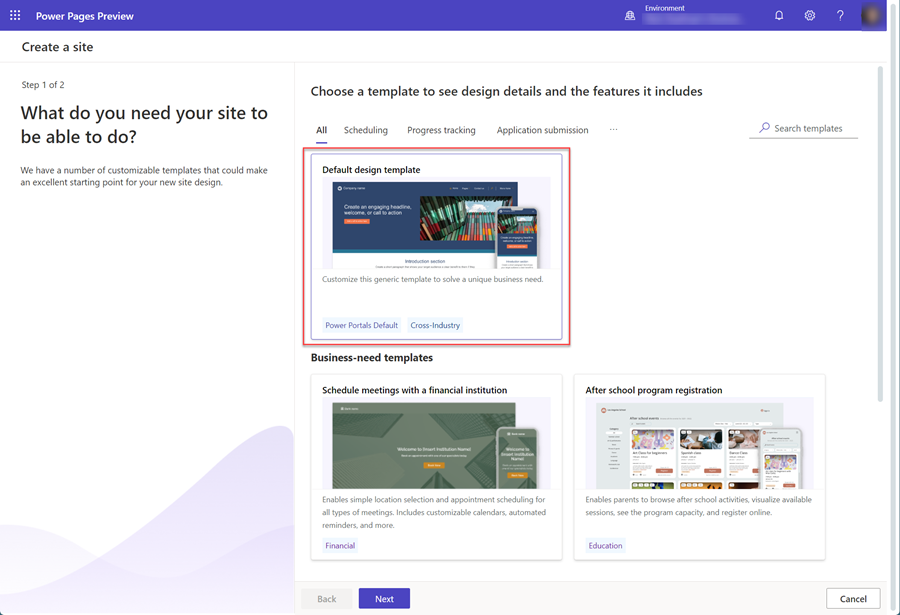The height and width of the screenshot is (615, 900).
Task: Cancel the site creation
Action: (853, 598)
